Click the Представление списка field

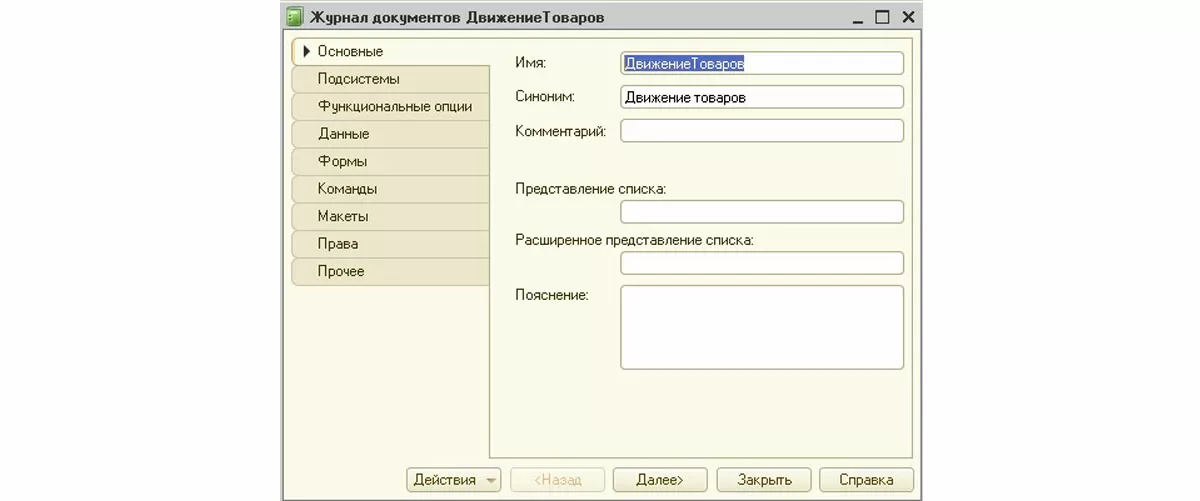(761, 212)
